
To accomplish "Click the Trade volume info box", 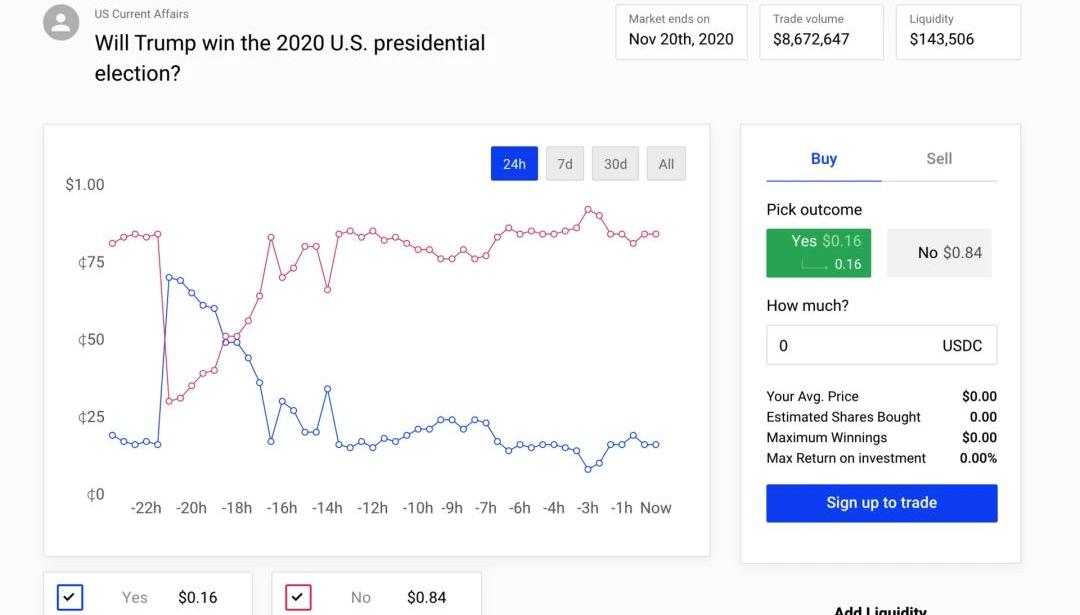I will point(821,31).
